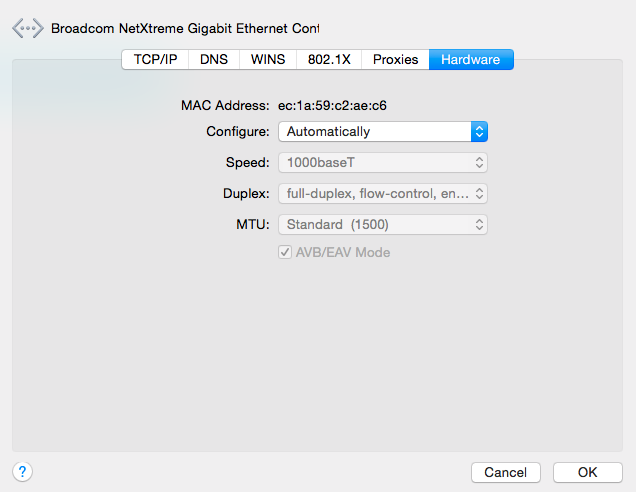Switch to the DNS tab

tap(214, 60)
